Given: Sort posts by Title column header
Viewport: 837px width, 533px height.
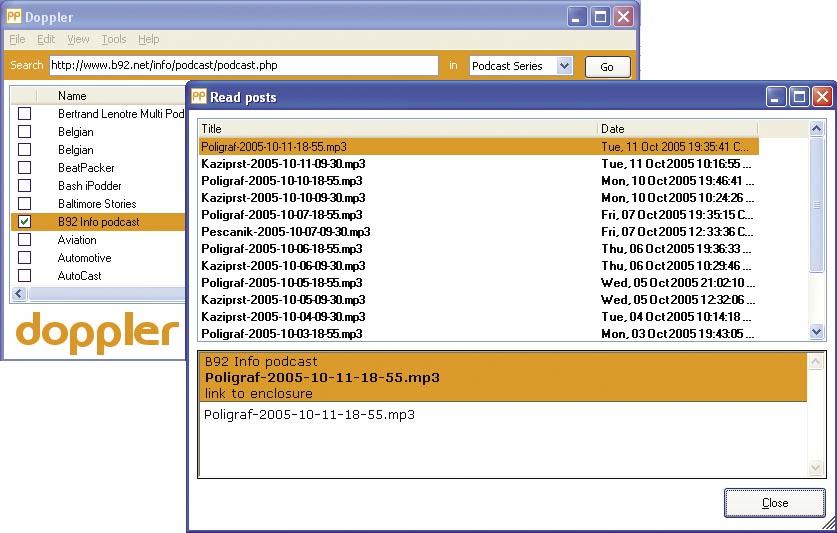Looking at the screenshot, I should 398,129.
